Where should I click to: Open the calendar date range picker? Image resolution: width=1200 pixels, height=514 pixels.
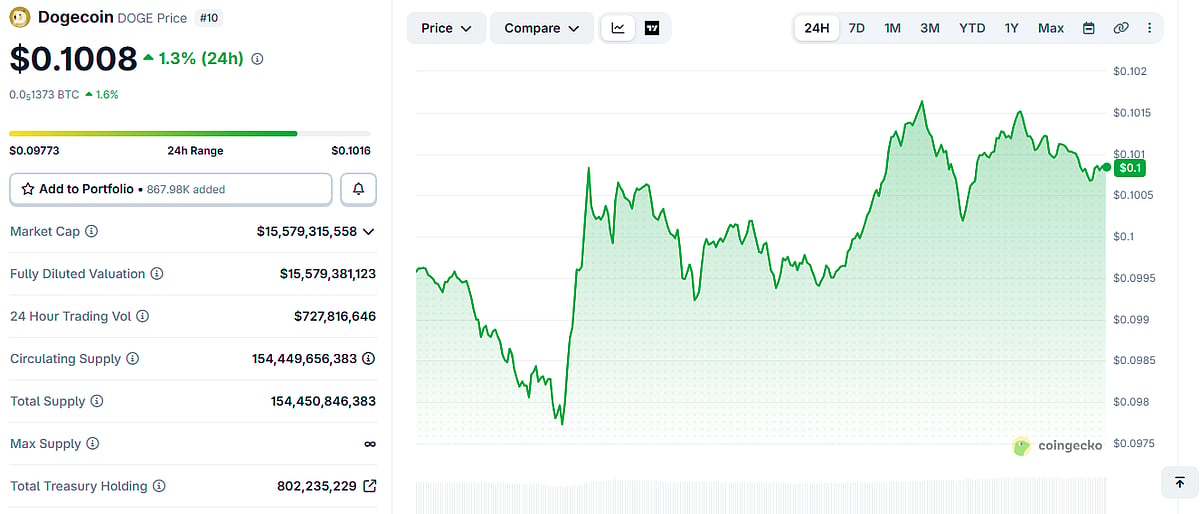pos(1089,28)
